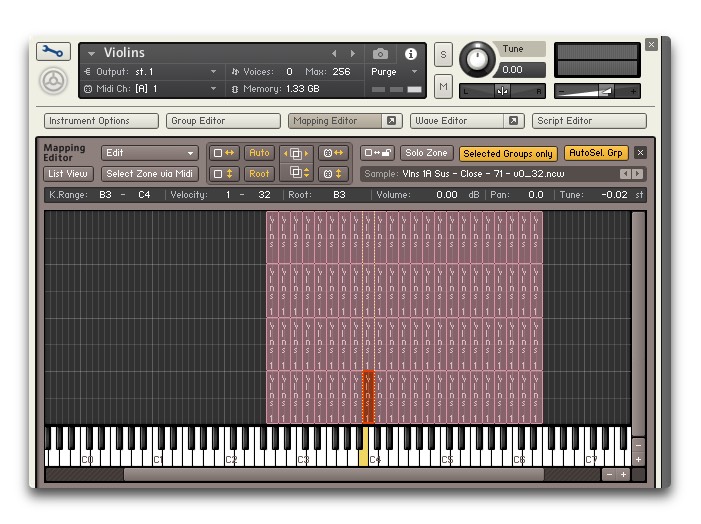Open the Script Editor tab
Screen dimensions: 701x524
(589, 121)
